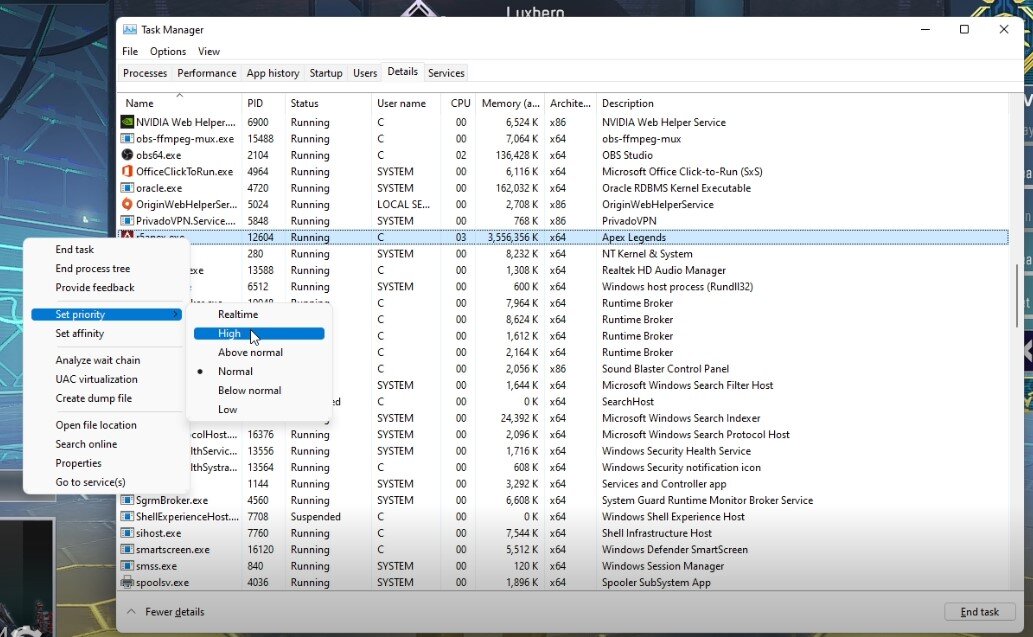Click the oracle.exe process icon
Screen dimensions: 1033x637
pyautogui.click(x=127, y=188)
